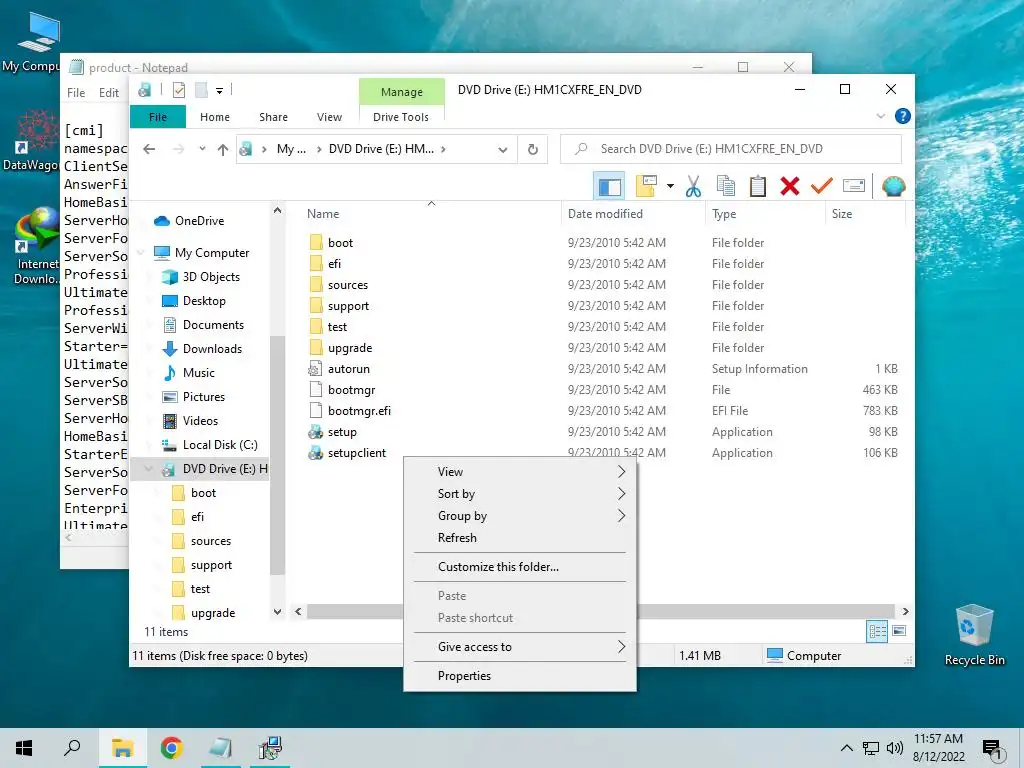Screen dimensions: 1024x768
Task: Go Up one level arrow
Action: pyautogui.click(x=223, y=150)
